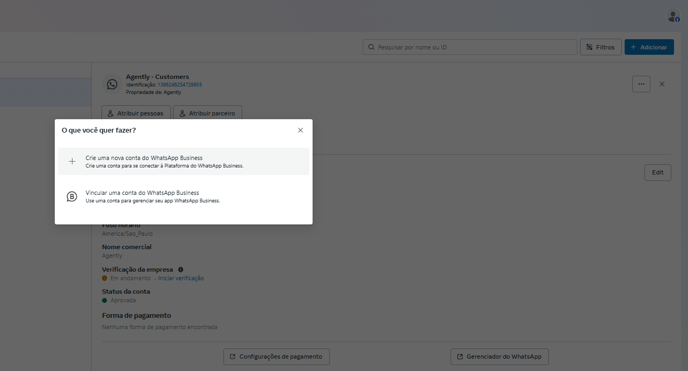Click the 'Forma de pagamento' heading
This screenshot has width=688, height=371.
(x=136, y=315)
